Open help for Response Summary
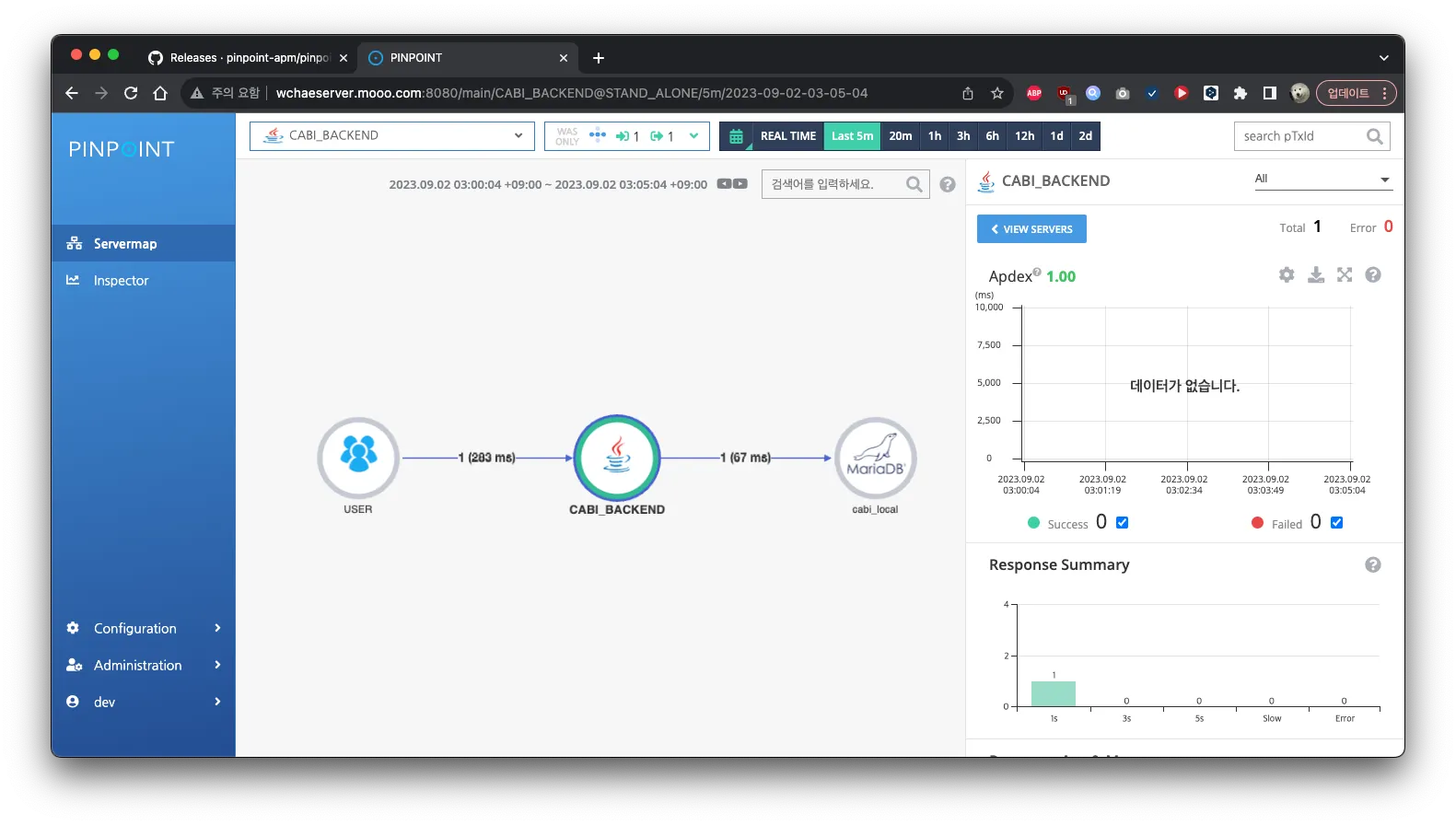The image size is (1456, 825). click(x=1373, y=564)
